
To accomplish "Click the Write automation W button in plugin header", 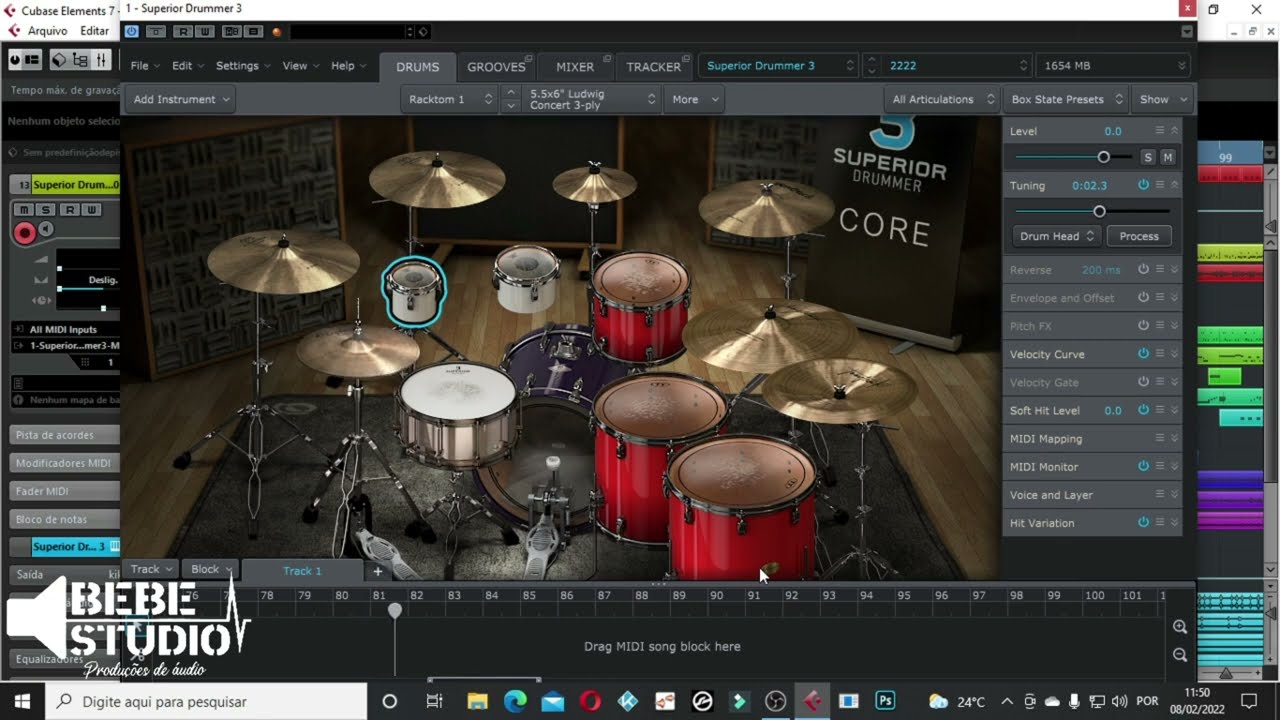I will click(204, 32).
